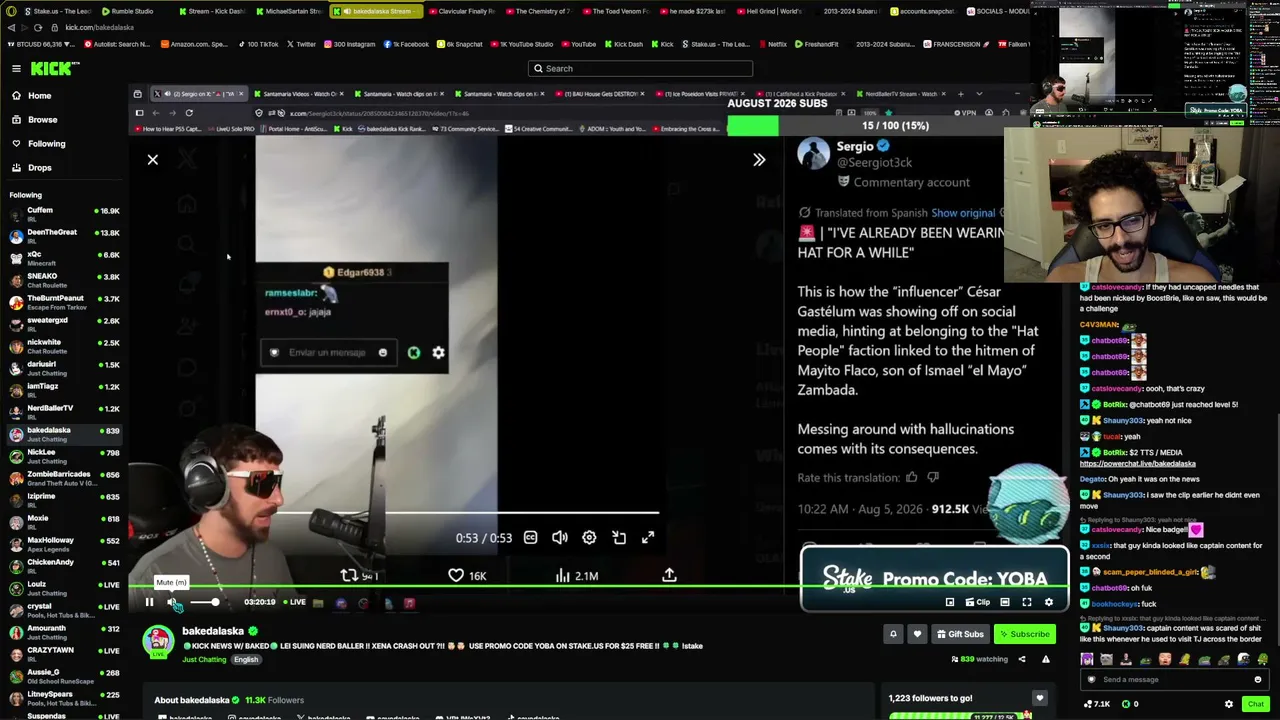Image resolution: width=1280 pixels, height=720 pixels.
Task: Open NerdBallerTV channel in sidebar
Action: [64, 412]
